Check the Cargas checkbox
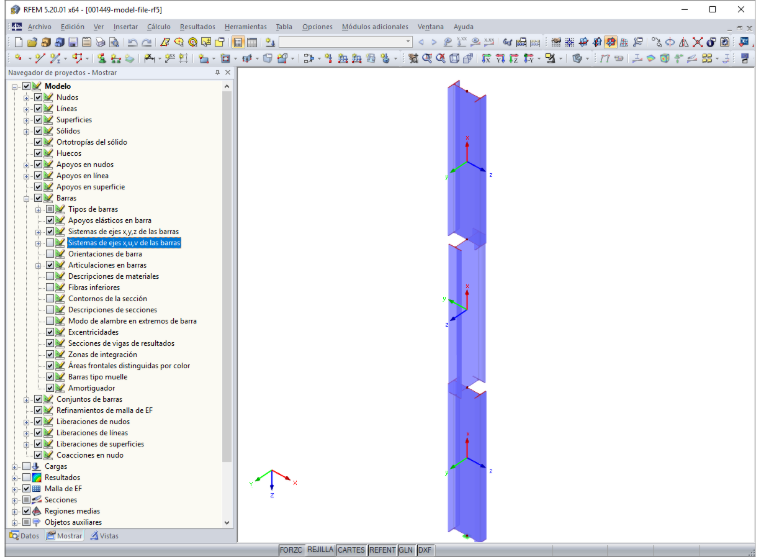Screen dimensions: 760x557 [26, 466]
